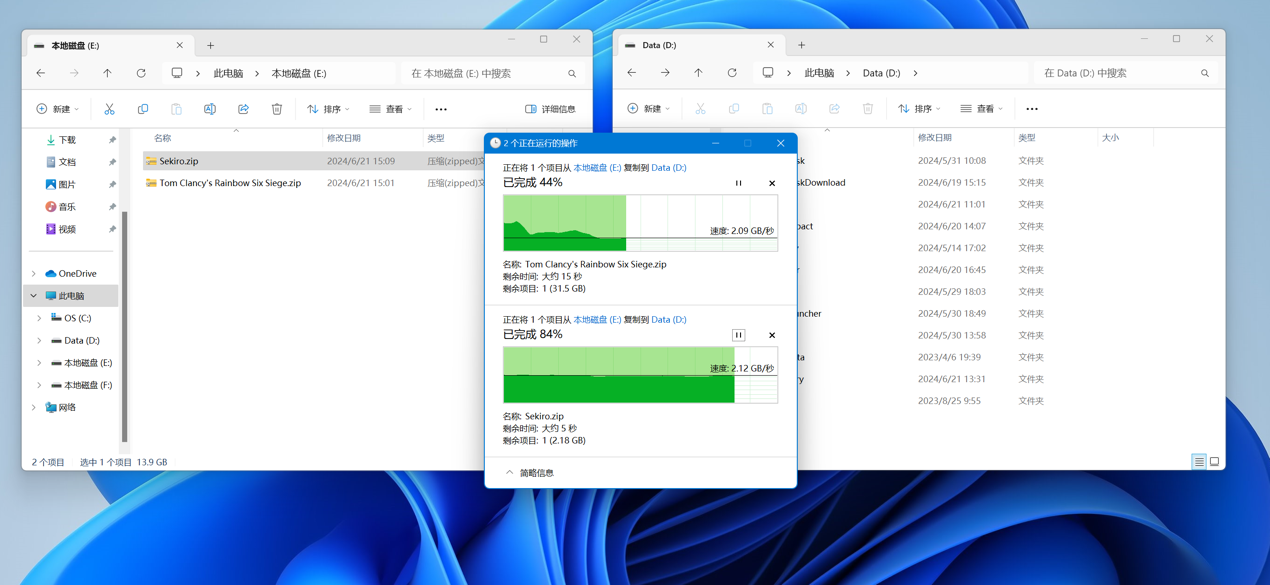Refresh the E: window
Viewport: 1270px width, 585px height.
[x=141, y=73]
